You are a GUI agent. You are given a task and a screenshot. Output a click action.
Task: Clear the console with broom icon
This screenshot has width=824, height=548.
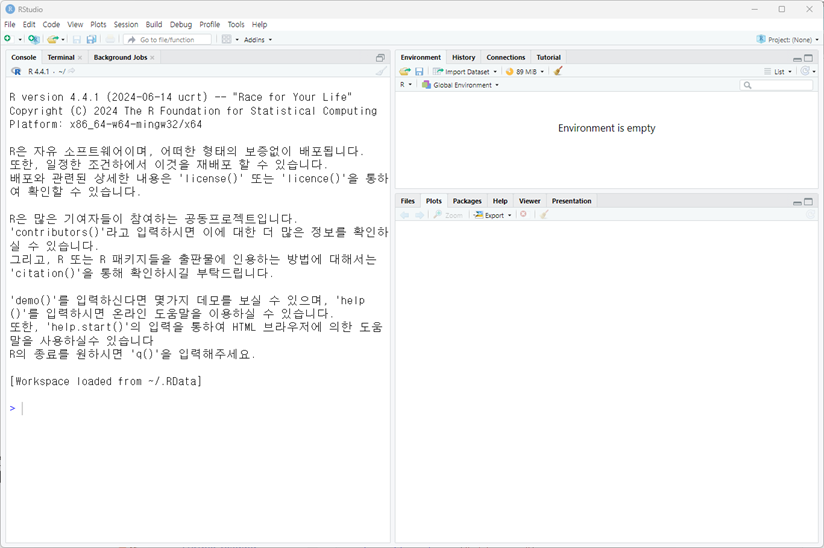click(x=382, y=71)
